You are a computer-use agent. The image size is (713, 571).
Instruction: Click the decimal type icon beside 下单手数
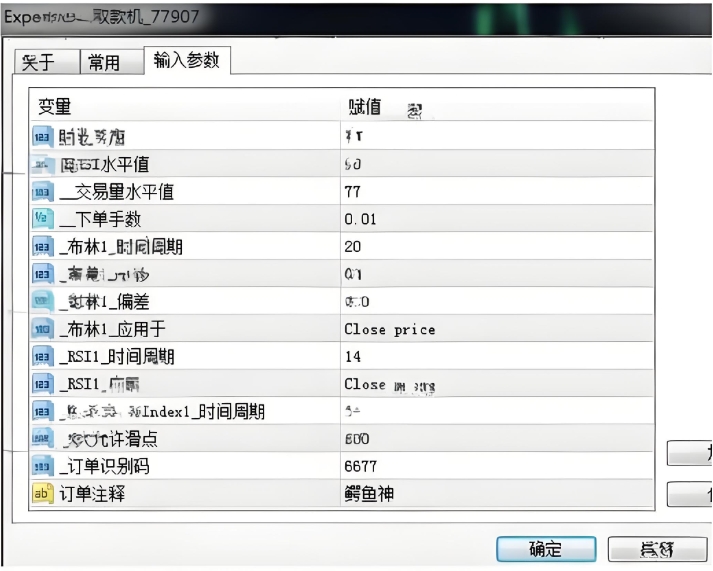pyautogui.click(x=42, y=219)
